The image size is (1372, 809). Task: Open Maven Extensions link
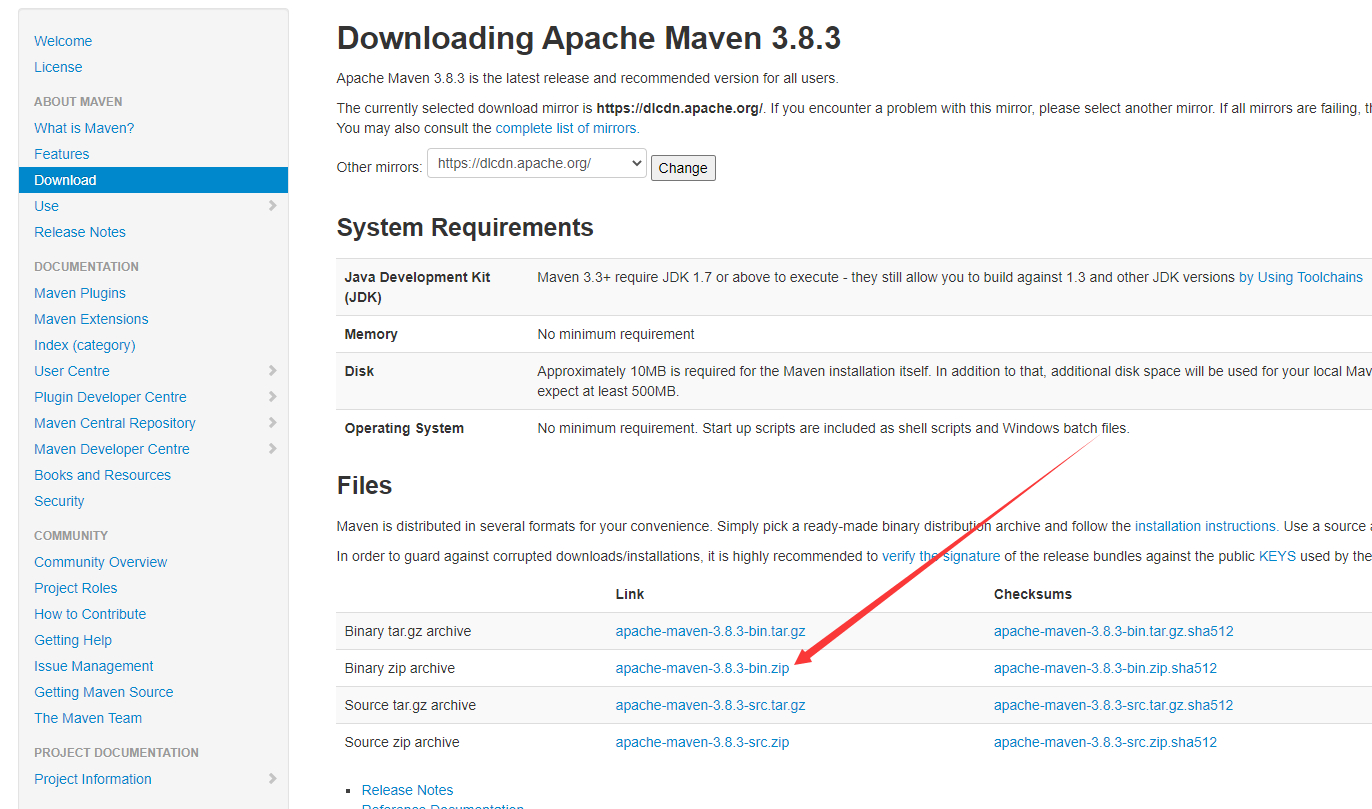pos(91,319)
